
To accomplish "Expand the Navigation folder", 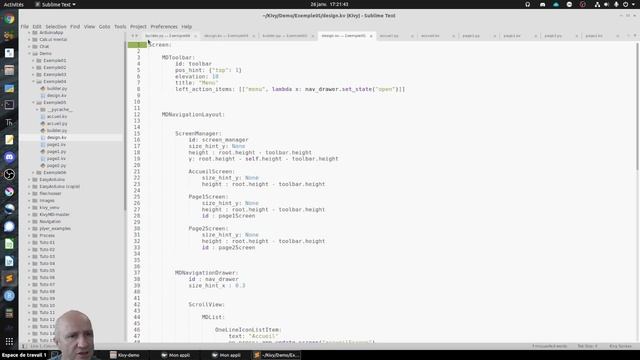I will 29,221.
